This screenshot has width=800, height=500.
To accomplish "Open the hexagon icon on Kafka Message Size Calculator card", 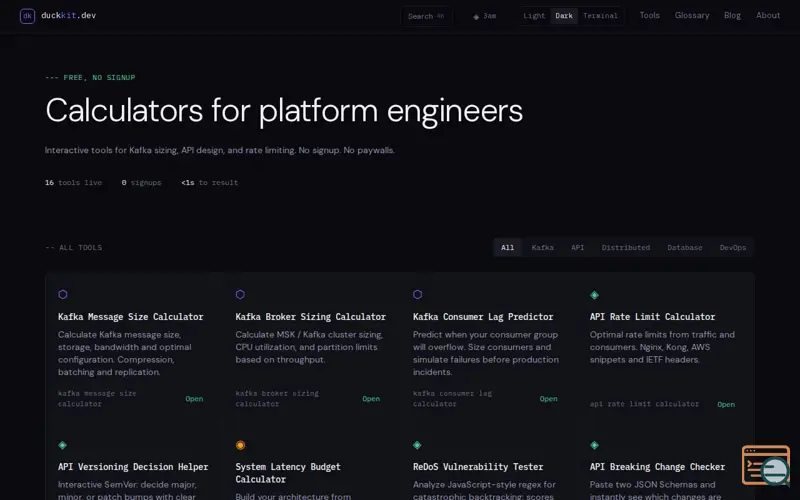I will (63, 294).
